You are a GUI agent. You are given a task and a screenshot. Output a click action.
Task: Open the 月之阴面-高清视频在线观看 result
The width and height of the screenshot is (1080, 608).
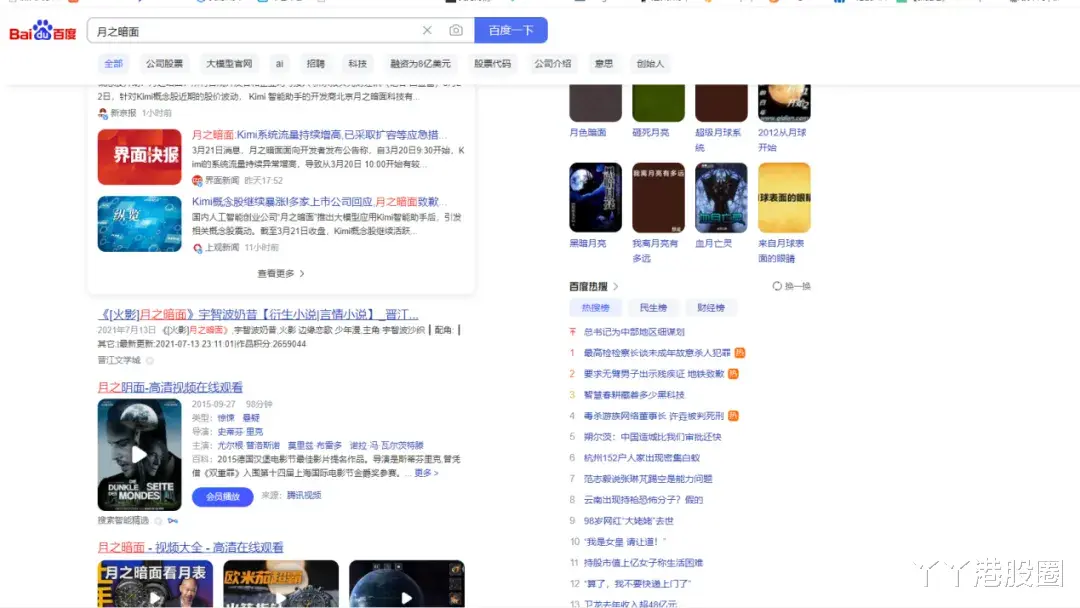(170, 388)
